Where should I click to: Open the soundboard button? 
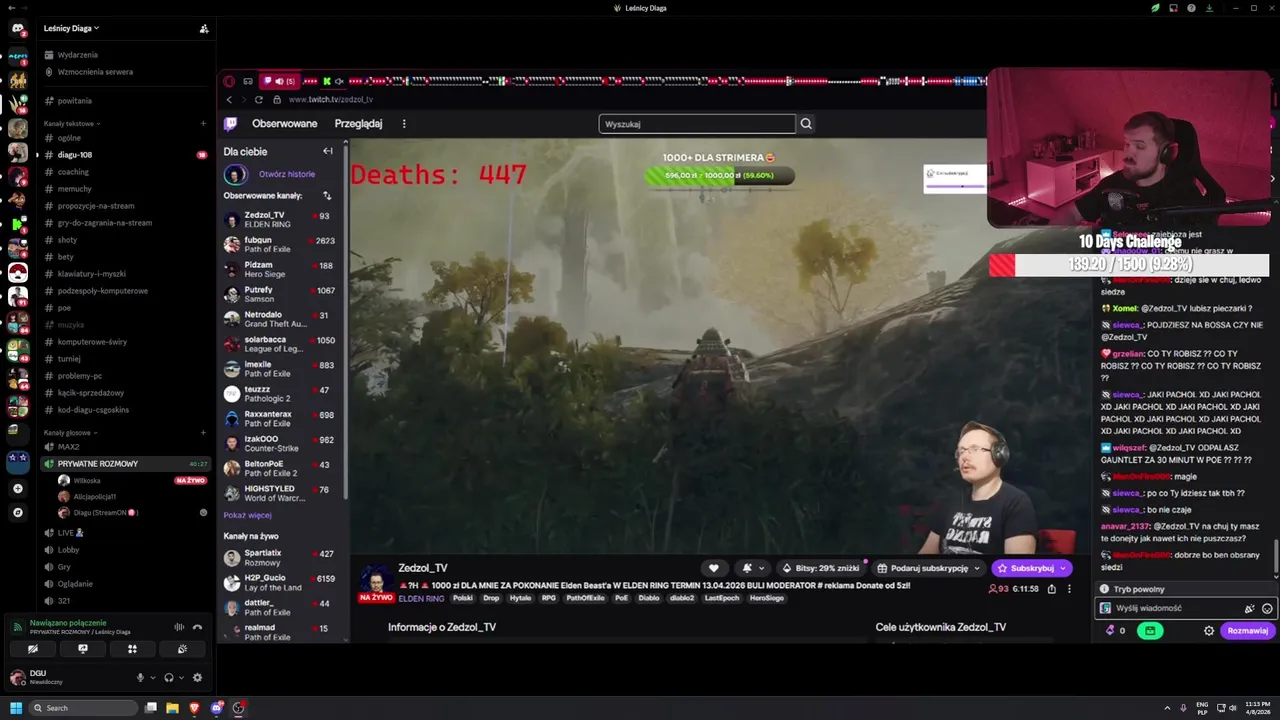pos(182,649)
